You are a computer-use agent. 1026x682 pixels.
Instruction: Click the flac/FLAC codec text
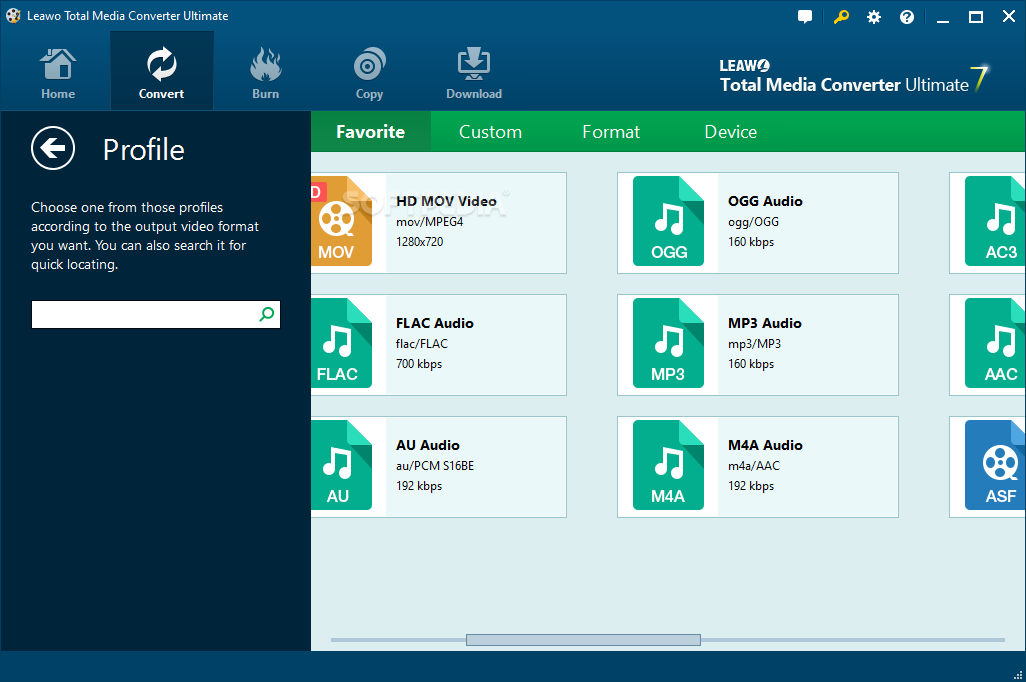coord(421,343)
